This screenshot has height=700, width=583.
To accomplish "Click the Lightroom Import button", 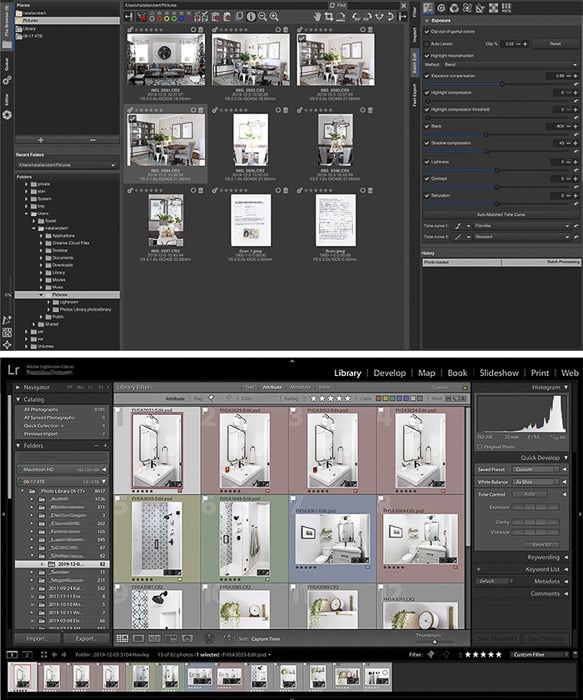I will point(37,638).
